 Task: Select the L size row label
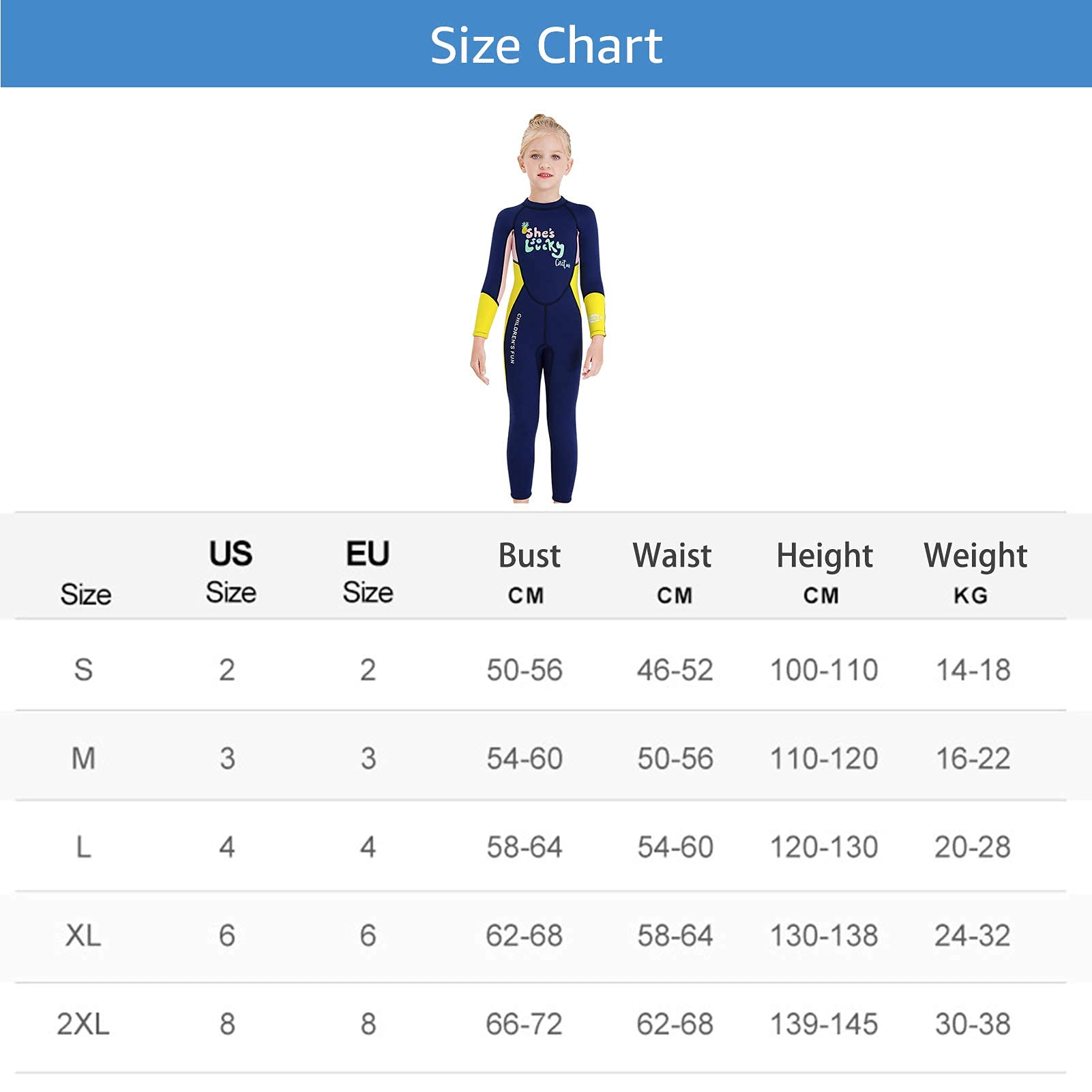[83, 847]
